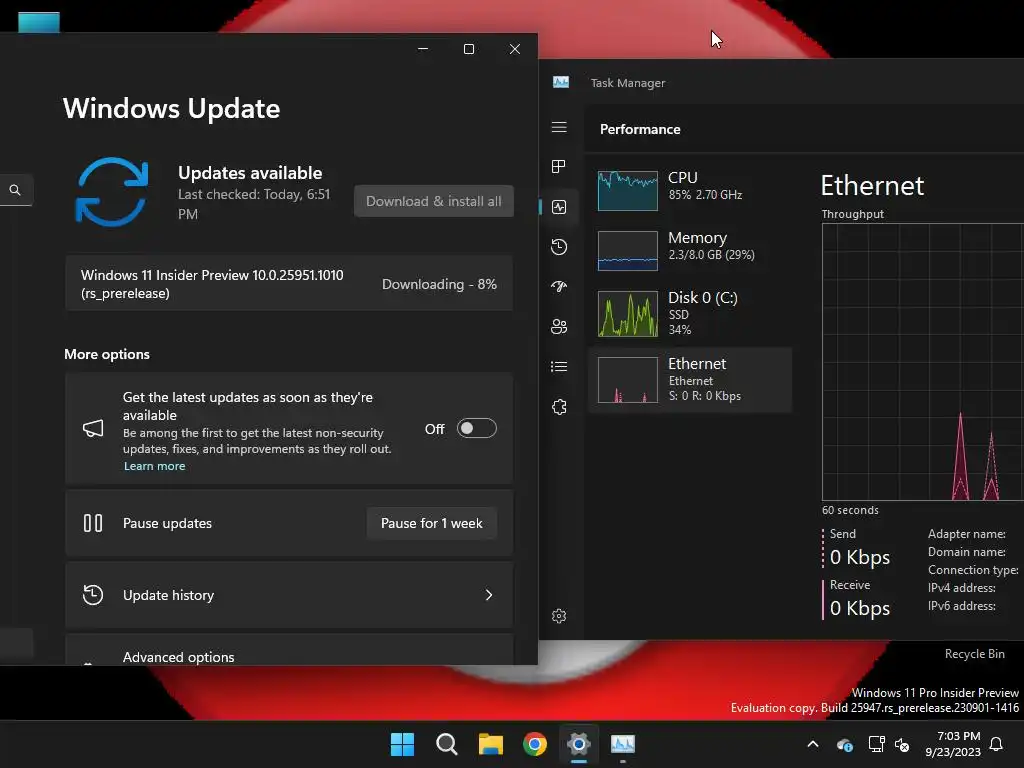Click the Send '0 Kbps' value
The image size is (1024, 768).
pyautogui.click(x=859, y=557)
